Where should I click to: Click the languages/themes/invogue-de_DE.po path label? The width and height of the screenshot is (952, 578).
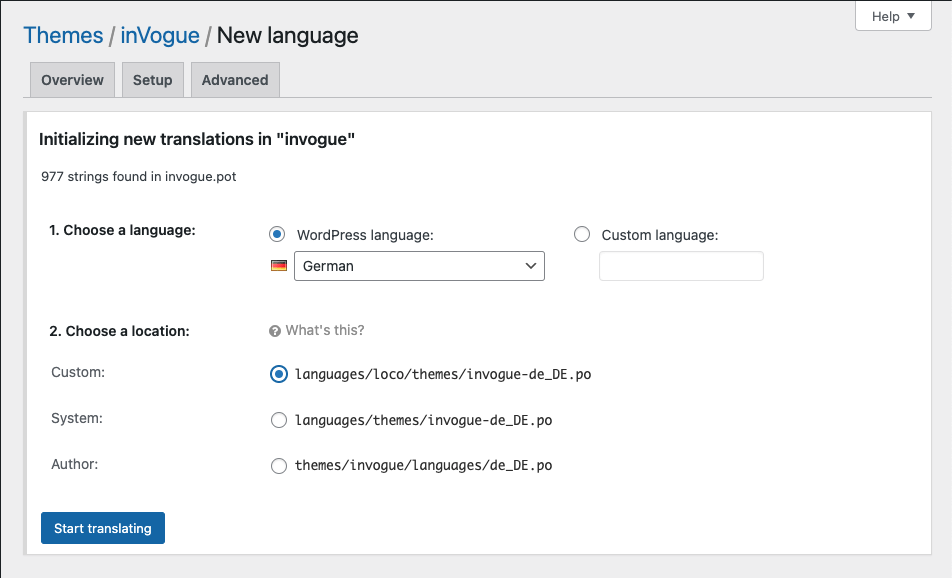[423, 420]
